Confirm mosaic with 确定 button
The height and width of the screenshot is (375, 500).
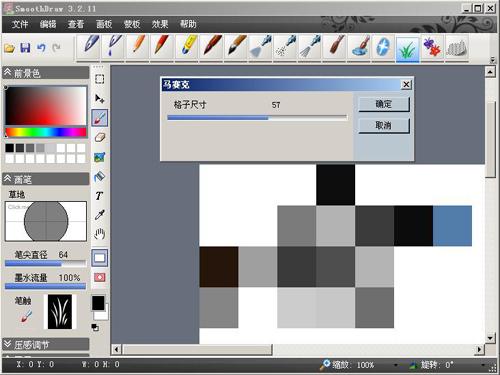coord(384,104)
